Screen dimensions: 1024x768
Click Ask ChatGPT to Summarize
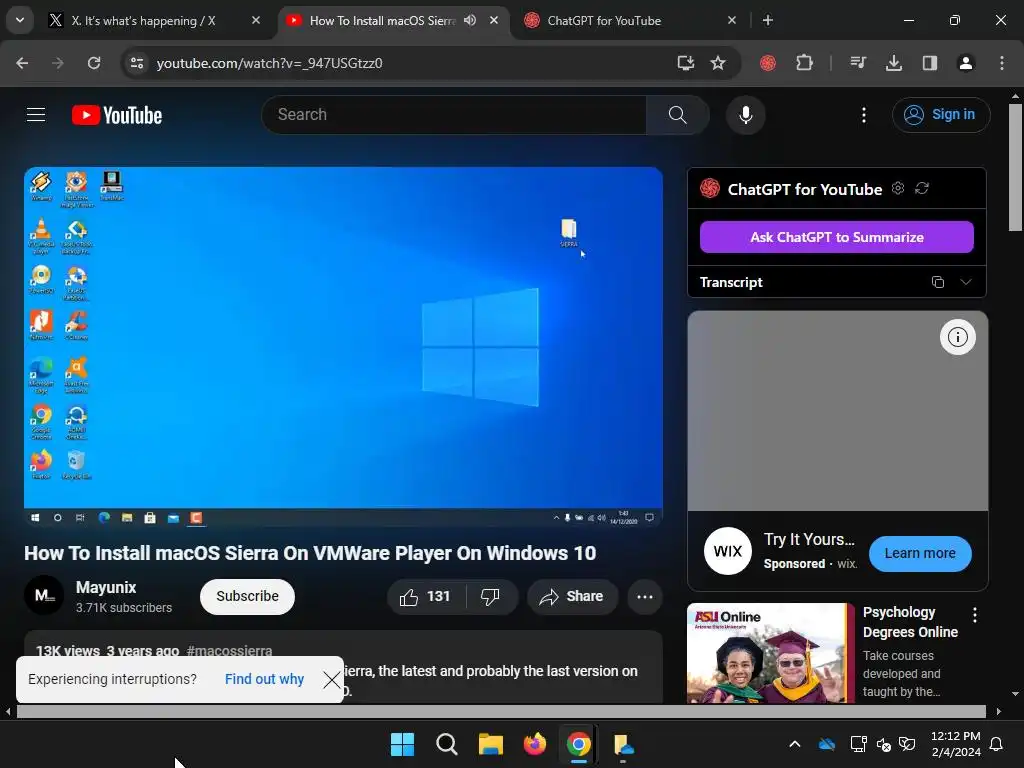837,237
